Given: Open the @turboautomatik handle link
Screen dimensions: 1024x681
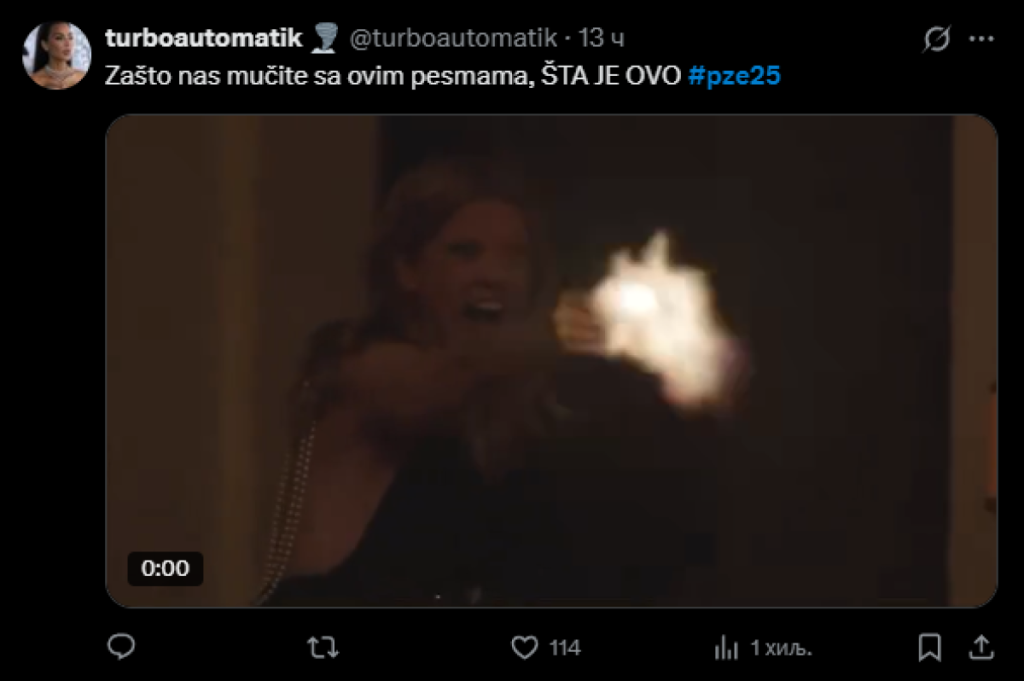Looking at the screenshot, I should tap(453, 38).
